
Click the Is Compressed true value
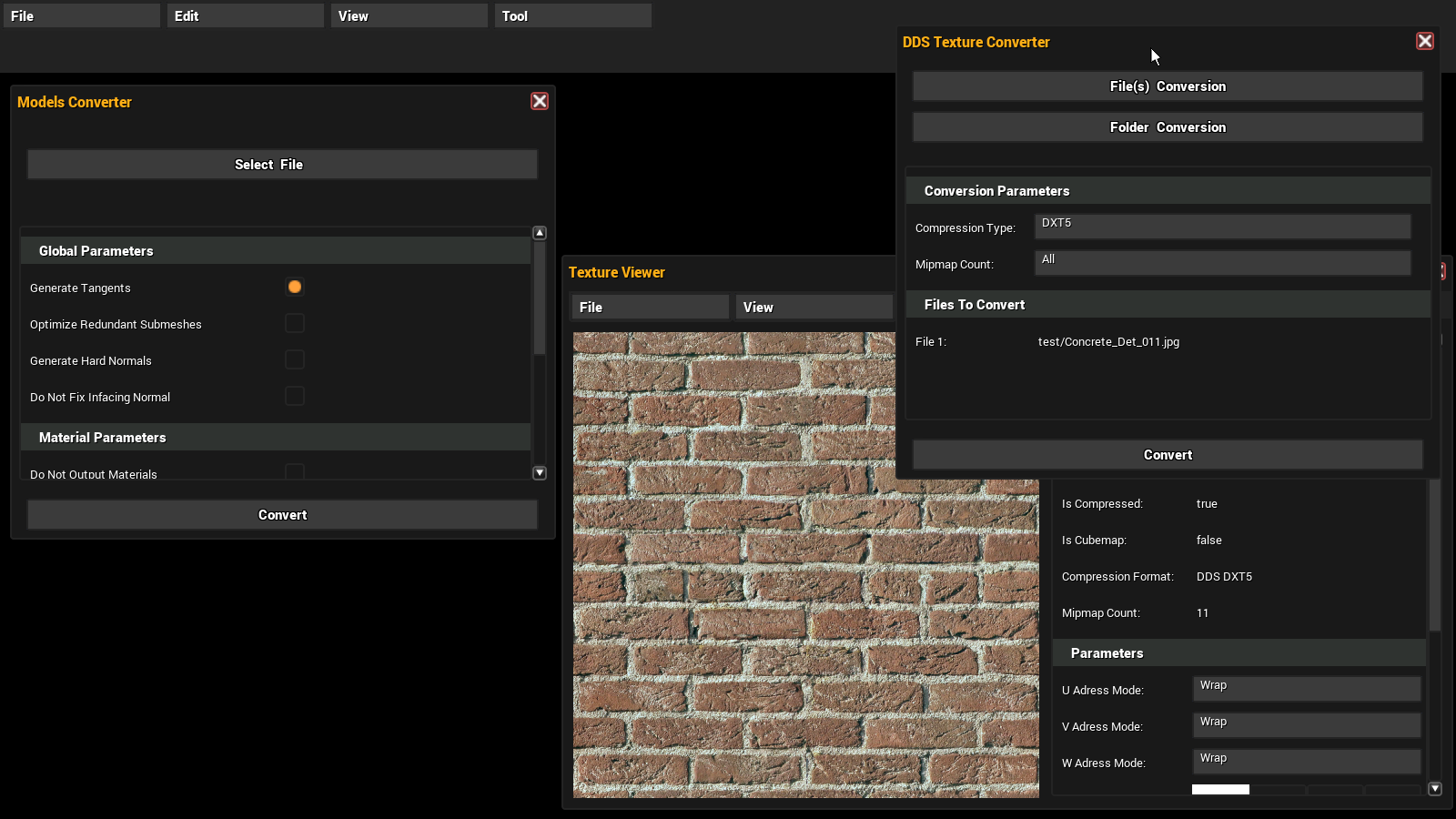click(x=1207, y=504)
